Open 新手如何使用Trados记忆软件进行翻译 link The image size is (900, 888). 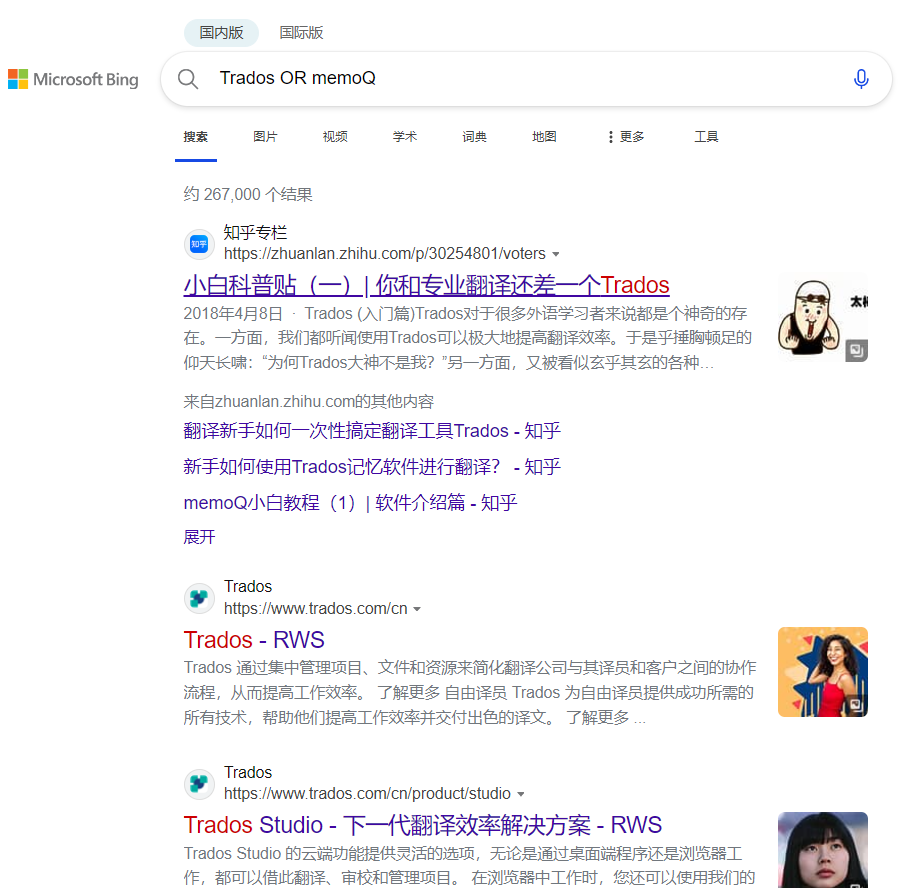point(372,467)
